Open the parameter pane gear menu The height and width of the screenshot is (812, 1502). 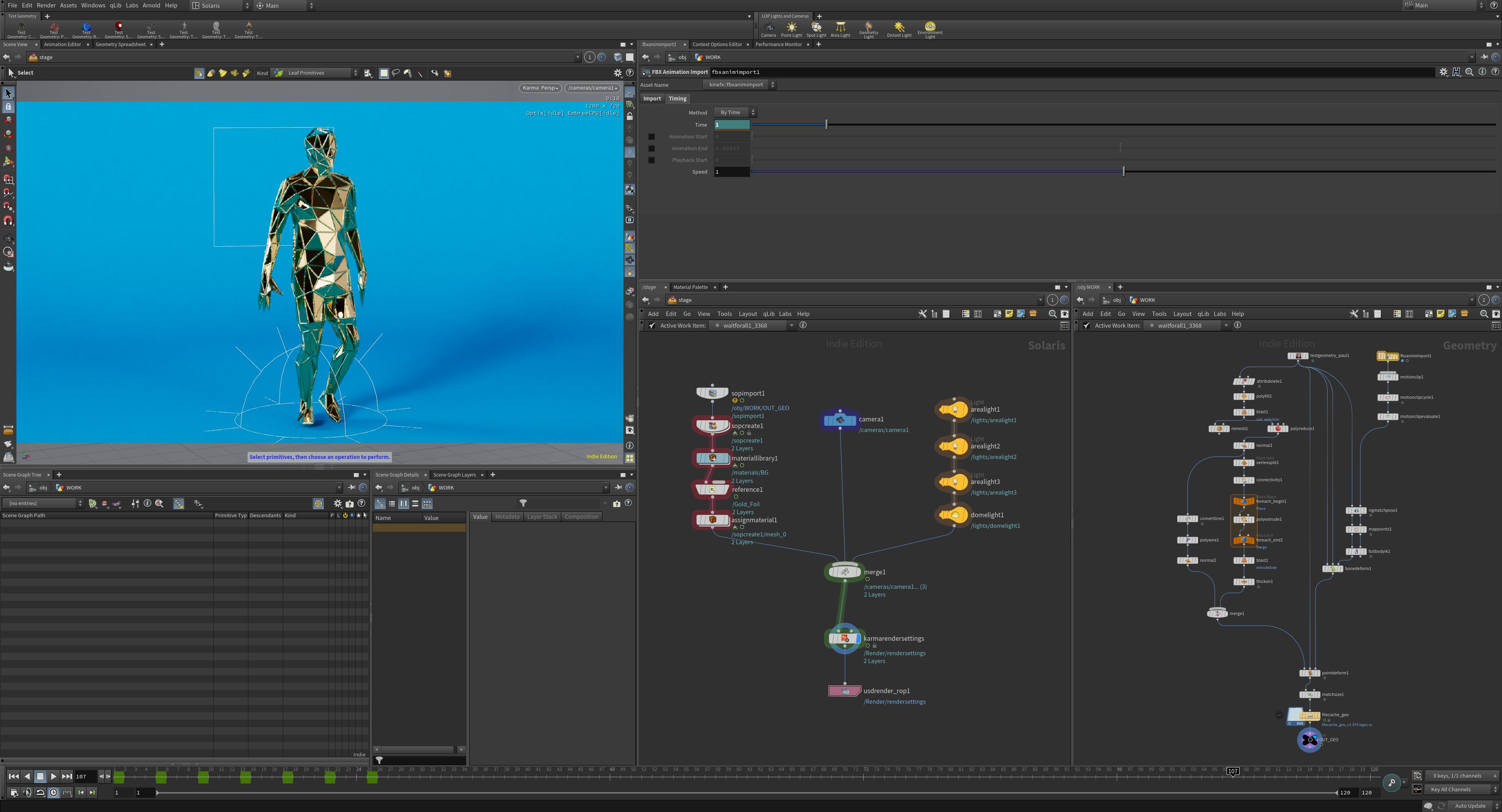click(x=1444, y=72)
